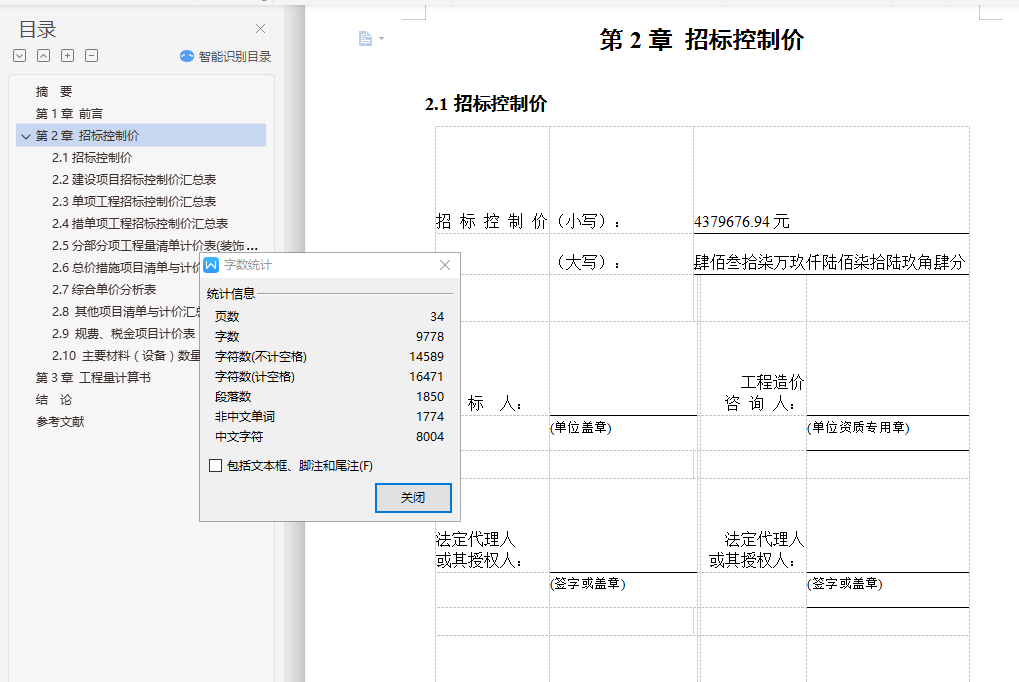Enable 包括文本框、脚注和尾注 checkbox
The image size is (1019, 682).
(x=215, y=466)
